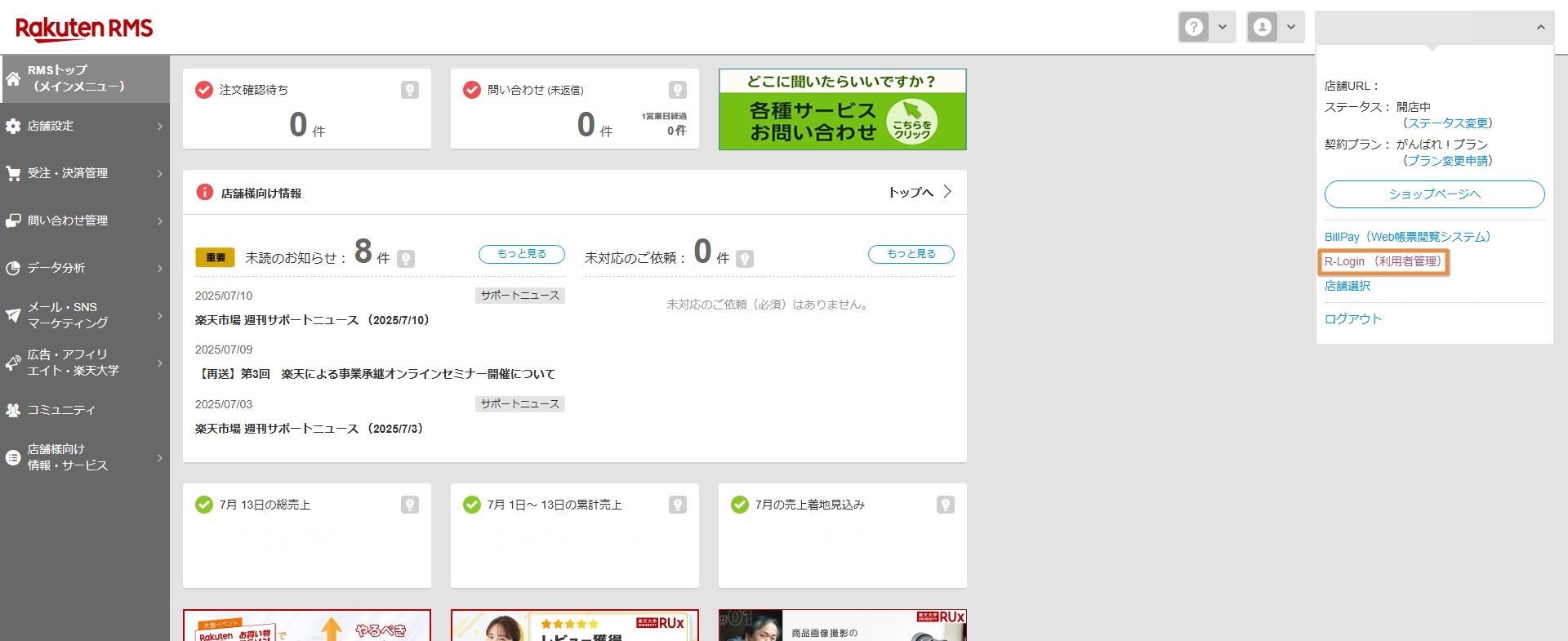Collapse the shop info panel arrow
1568x641 pixels.
pyautogui.click(x=1540, y=27)
